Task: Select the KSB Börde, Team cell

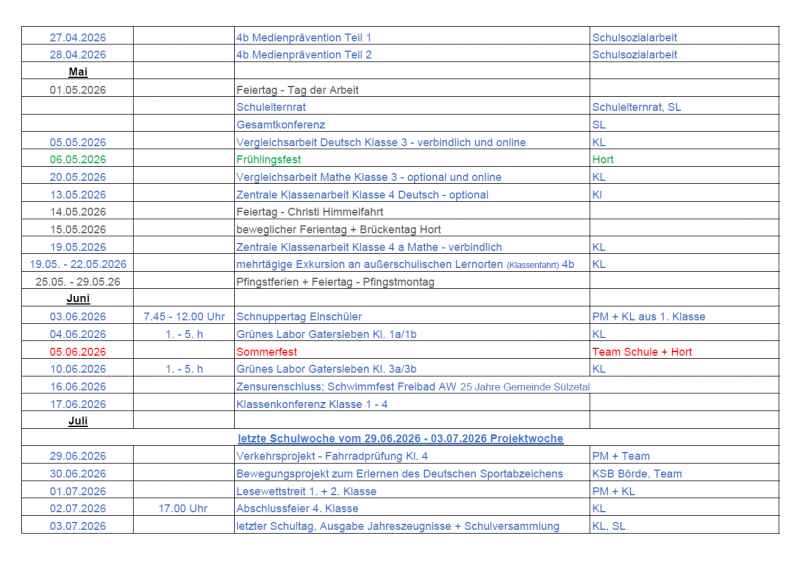Action: pos(638,474)
